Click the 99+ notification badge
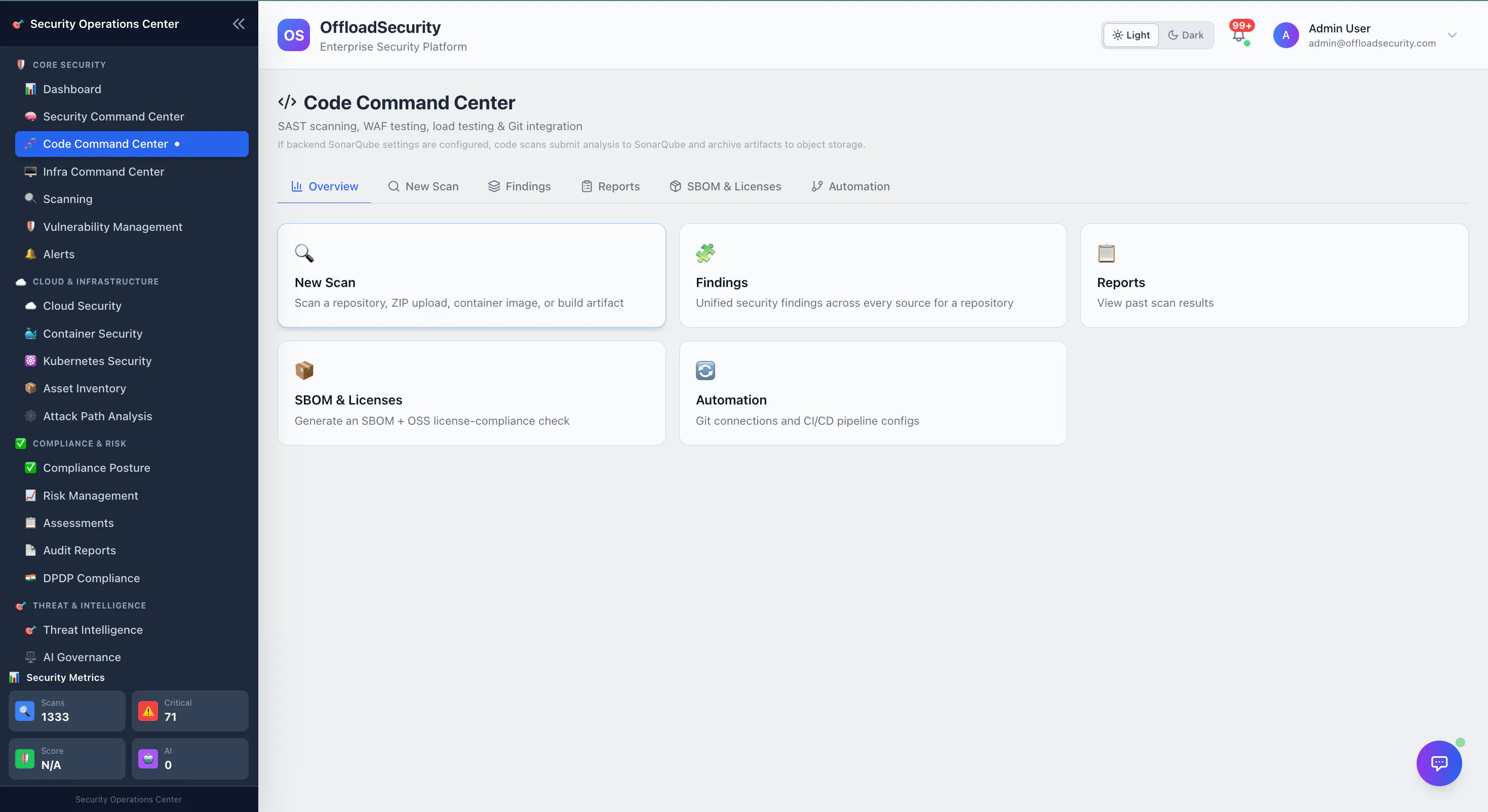This screenshot has width=1488, height=812. (x=1241, y=25)
